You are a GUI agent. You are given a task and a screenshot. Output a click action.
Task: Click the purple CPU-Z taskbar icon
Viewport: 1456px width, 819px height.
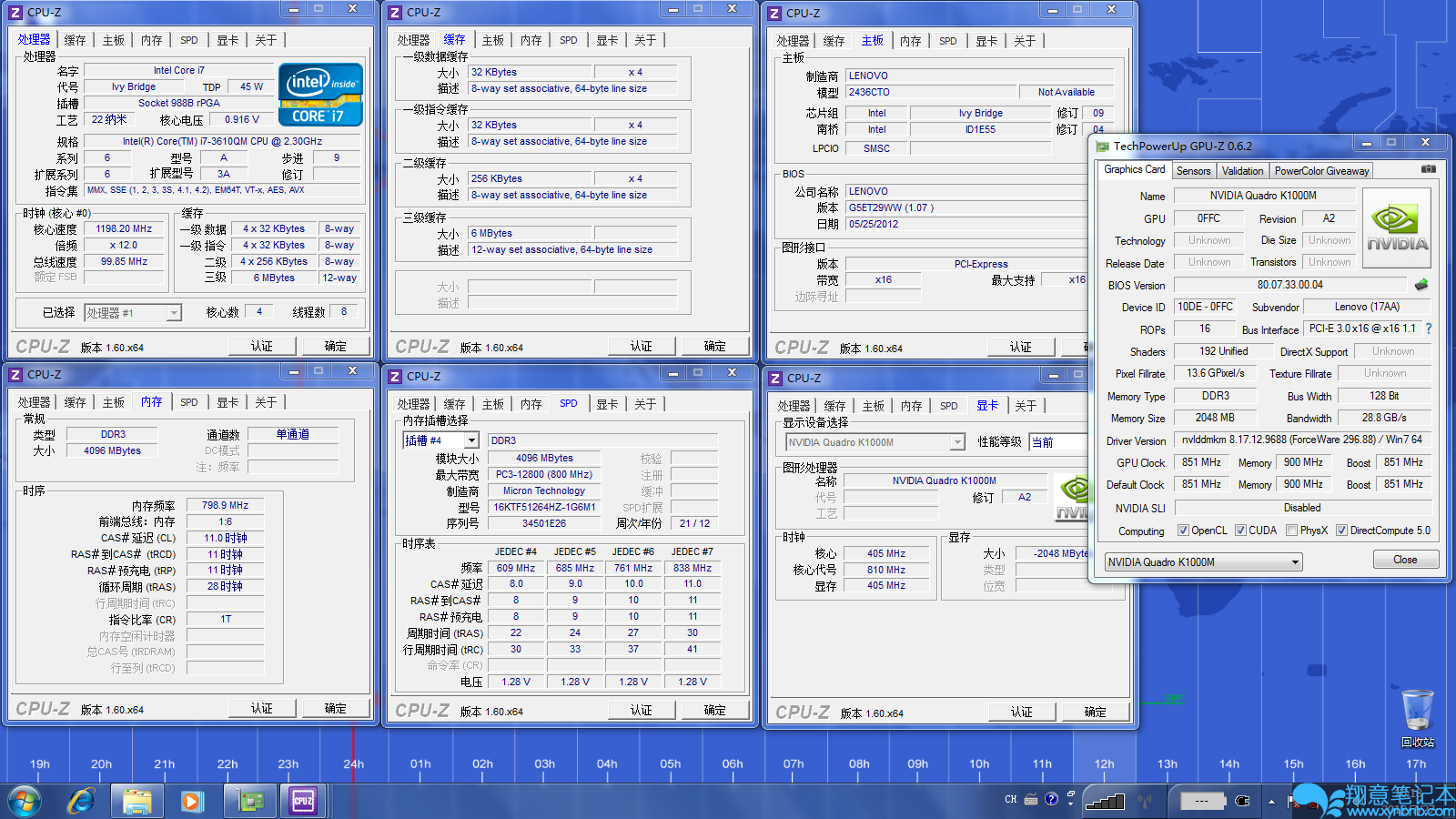tap(303, 802)
